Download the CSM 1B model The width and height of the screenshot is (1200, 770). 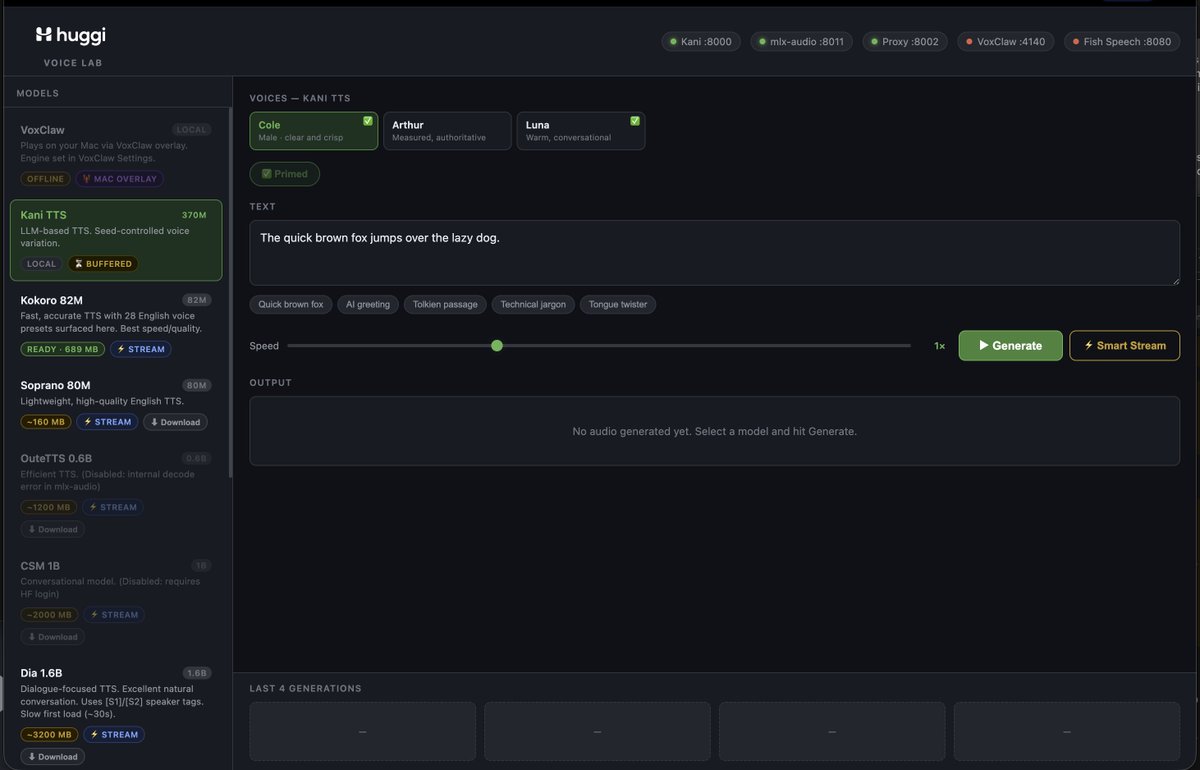[53, 636]
